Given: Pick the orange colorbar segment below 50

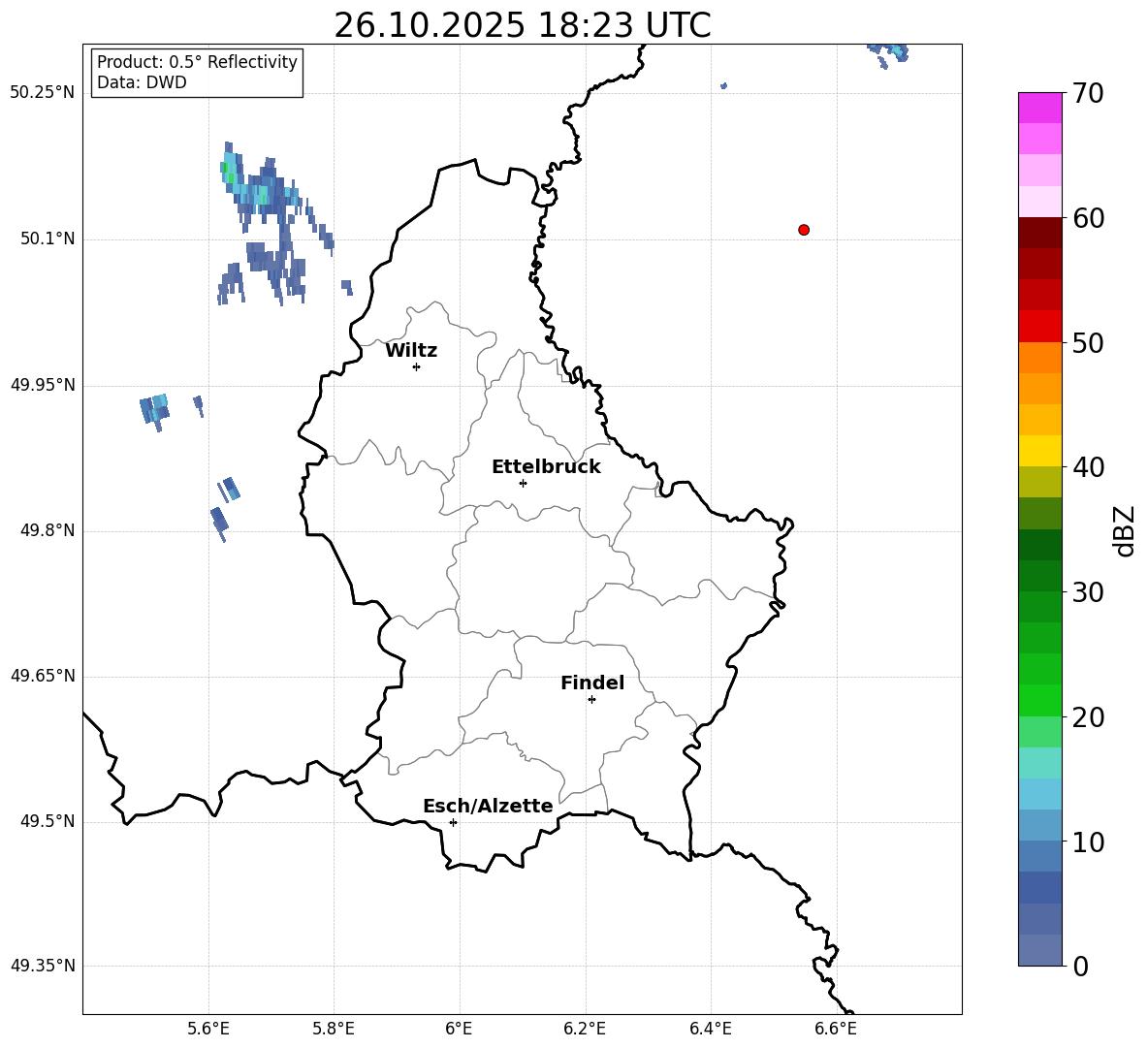Looking at the screenshot, I should (x=1039, y=357).
